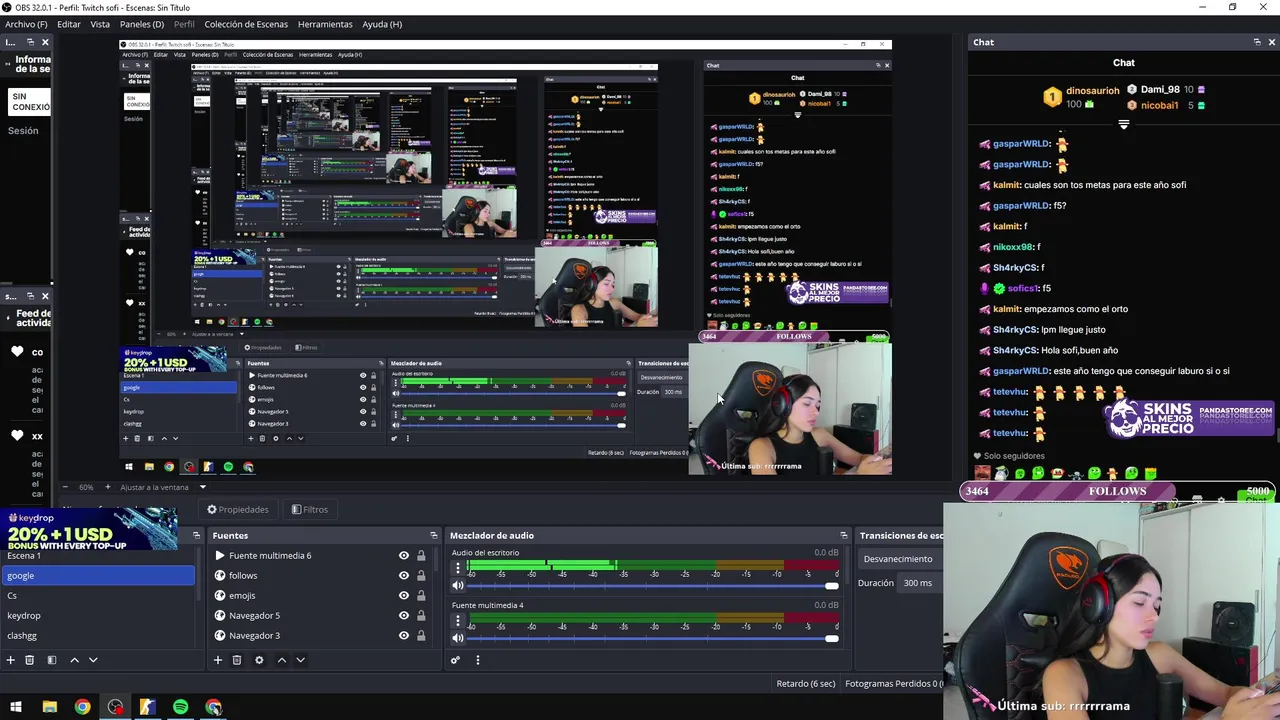Mute Fuente multimedia 4 speaker icon

pyautogui.click(x=458, y=638)
